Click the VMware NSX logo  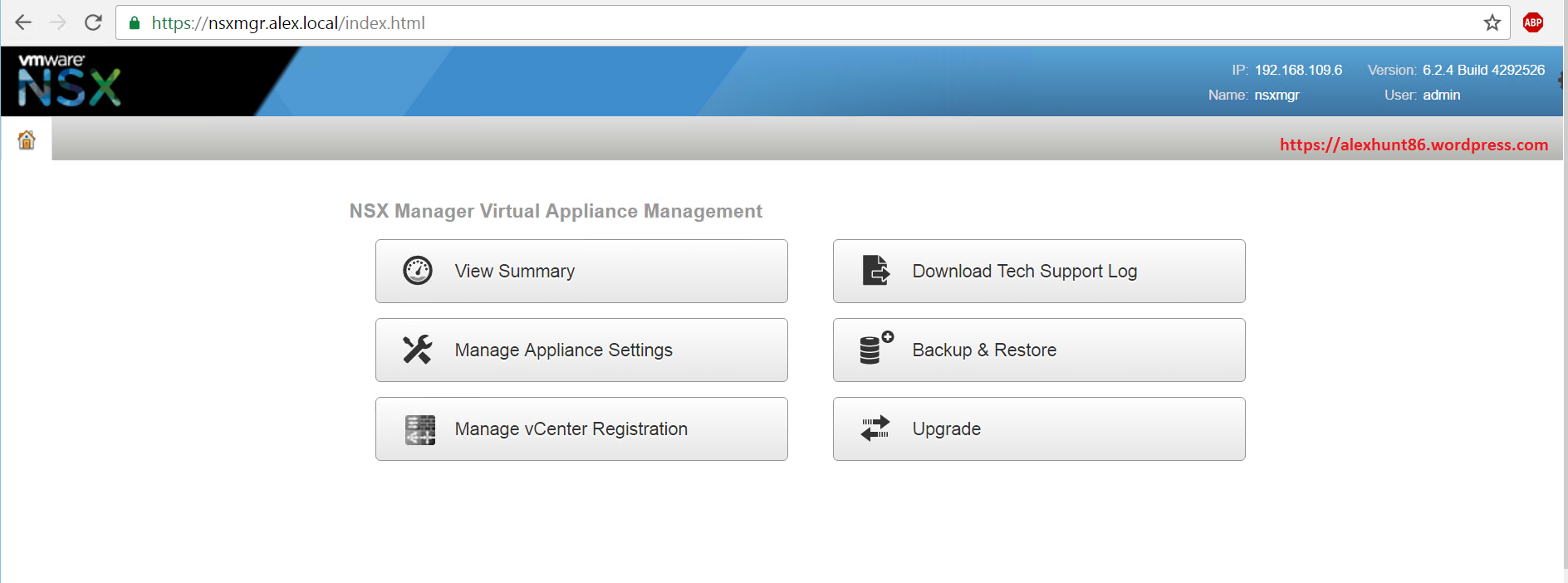[70, 81]
